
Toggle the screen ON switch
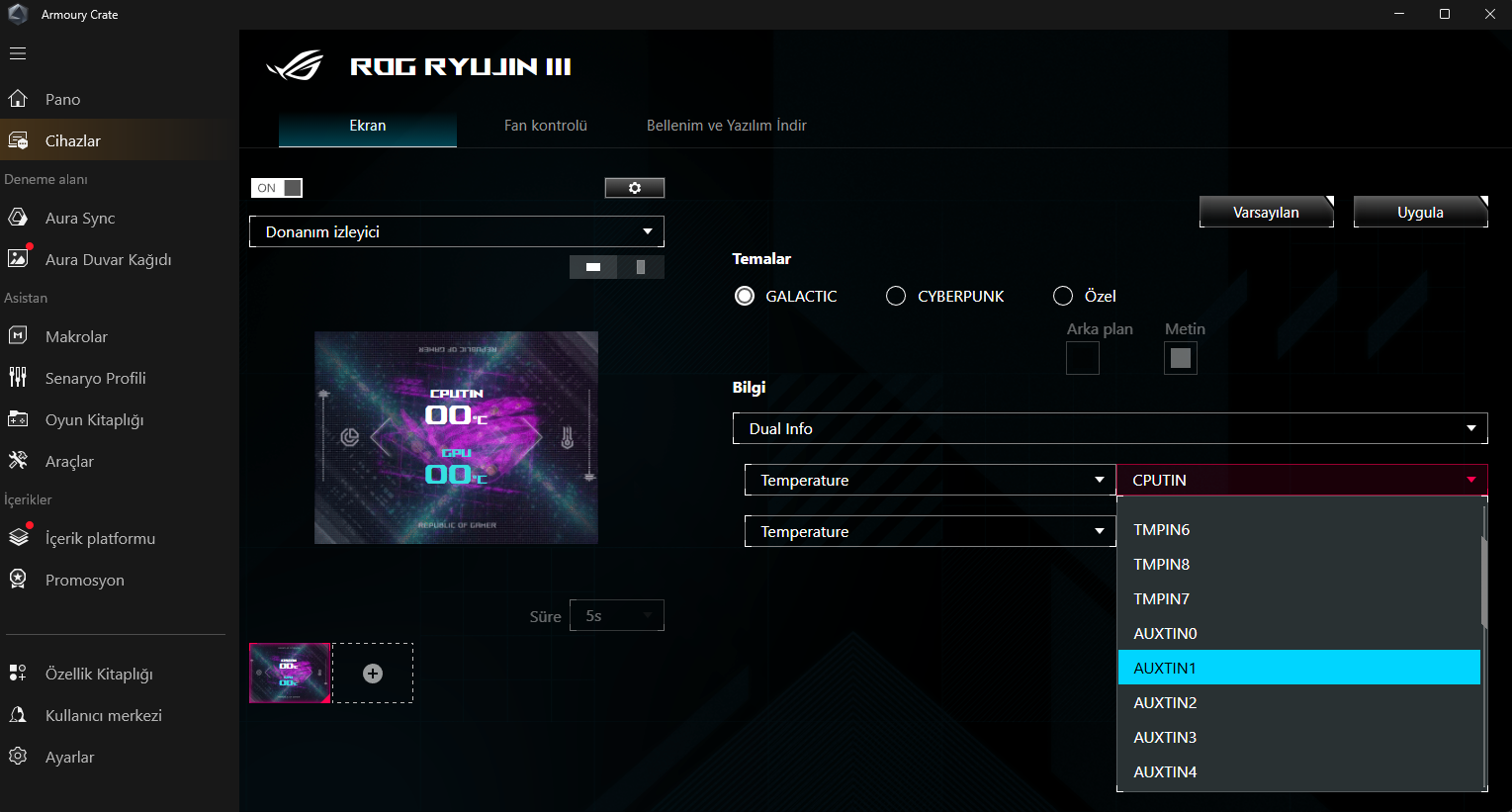tap(277, 188)
